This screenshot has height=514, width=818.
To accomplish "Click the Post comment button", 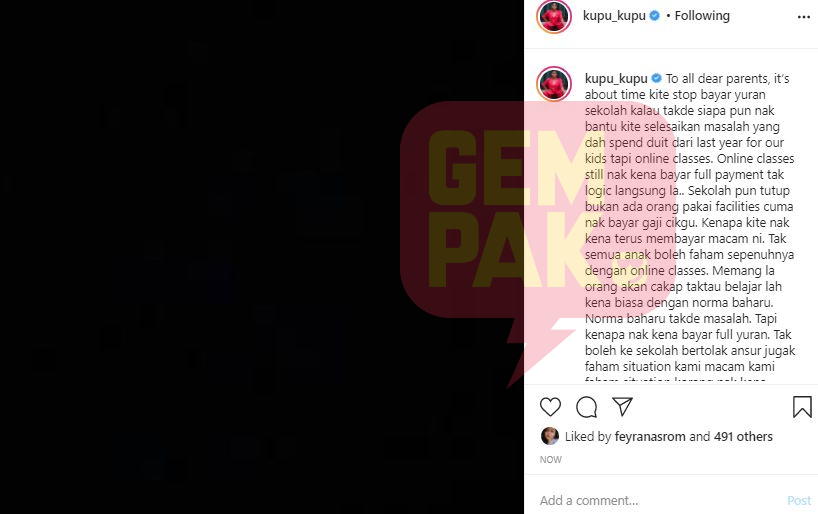I will coord(799,500).
